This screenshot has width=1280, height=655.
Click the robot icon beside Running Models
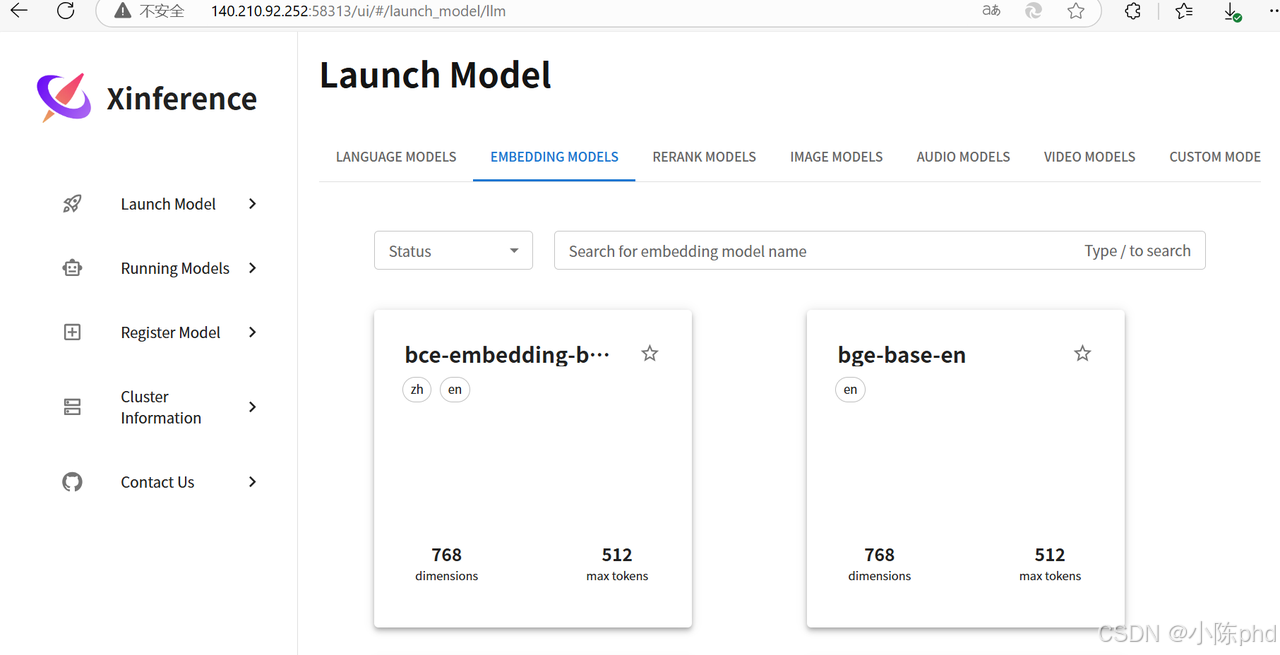point(72,268)
